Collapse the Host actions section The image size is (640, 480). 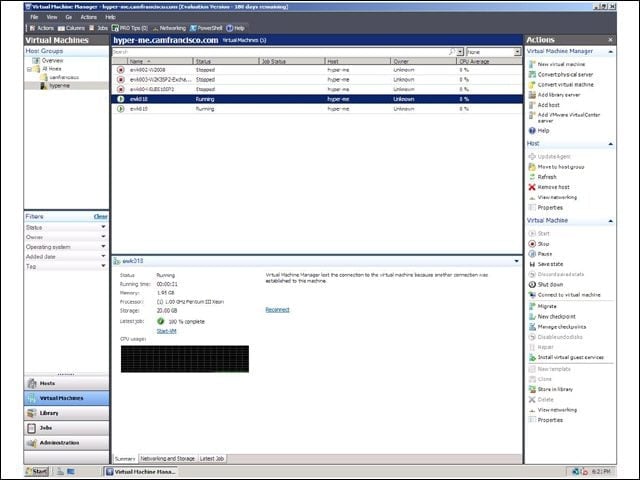(x=611, y=144)
